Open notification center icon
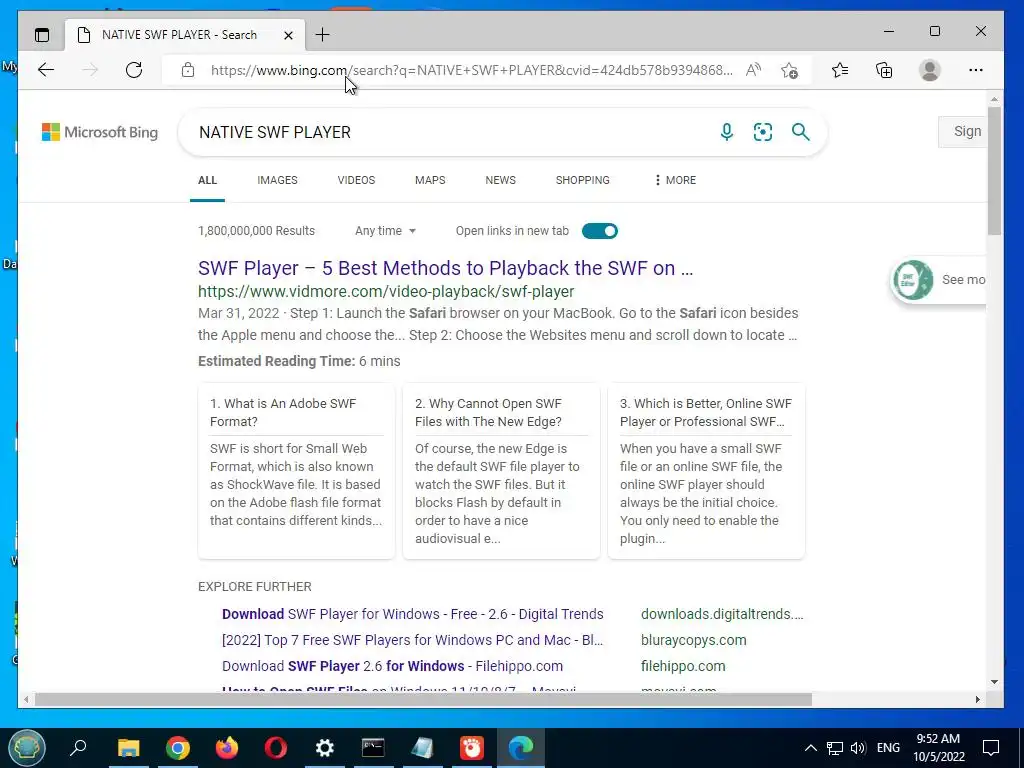This screenshot has height=768, width=1024. [x=991, y=748]
